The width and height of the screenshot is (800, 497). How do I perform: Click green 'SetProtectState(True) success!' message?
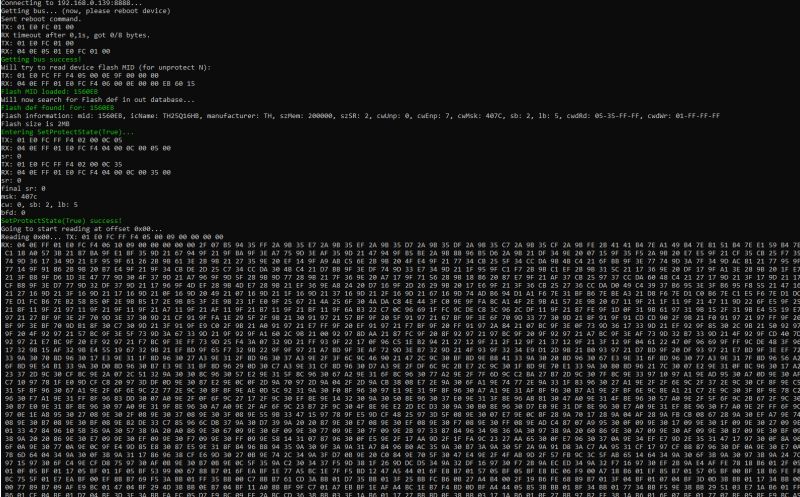62,221
